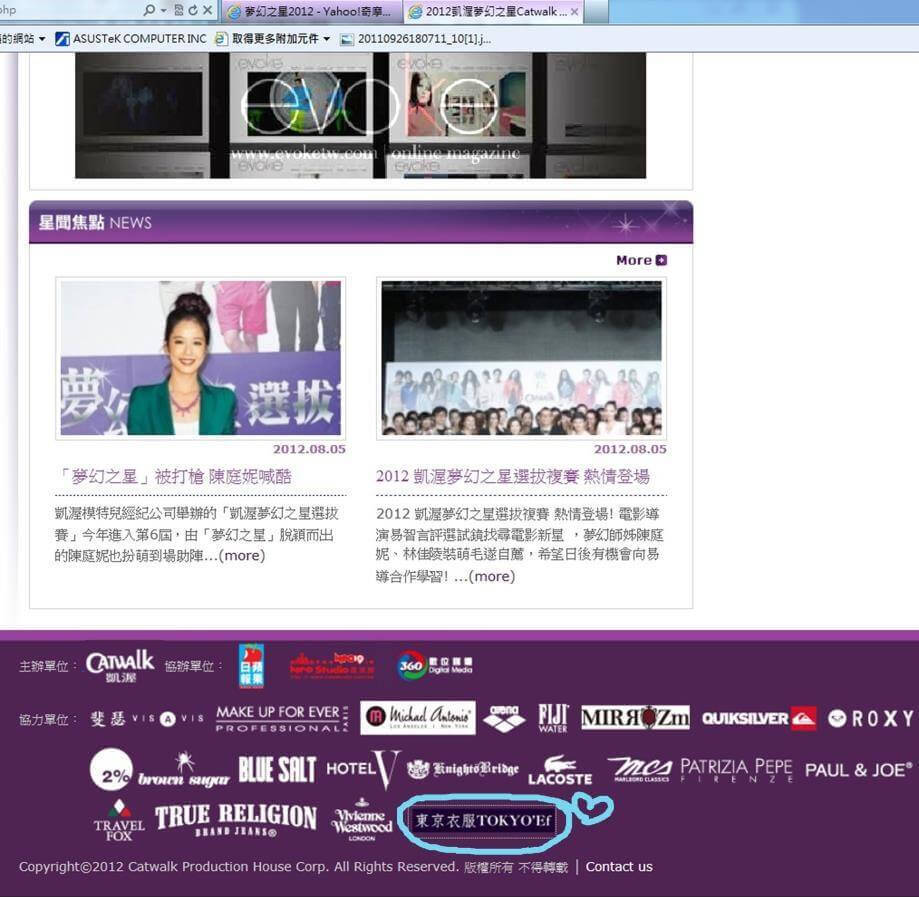Image resolution: width=919 pixels, height=897 pixels.
Task: Open the 選拔複賽 group photo thumbnail
Action: [521, 358]
